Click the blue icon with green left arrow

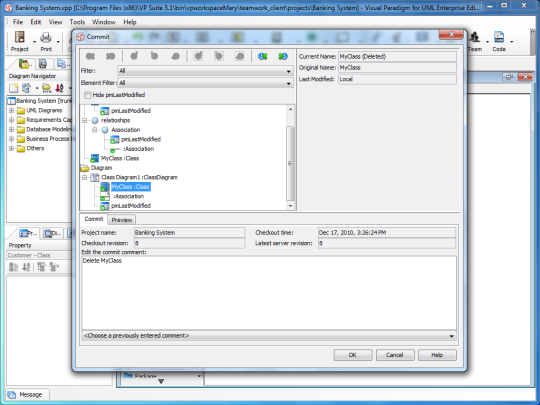click(x=263, y=56)
